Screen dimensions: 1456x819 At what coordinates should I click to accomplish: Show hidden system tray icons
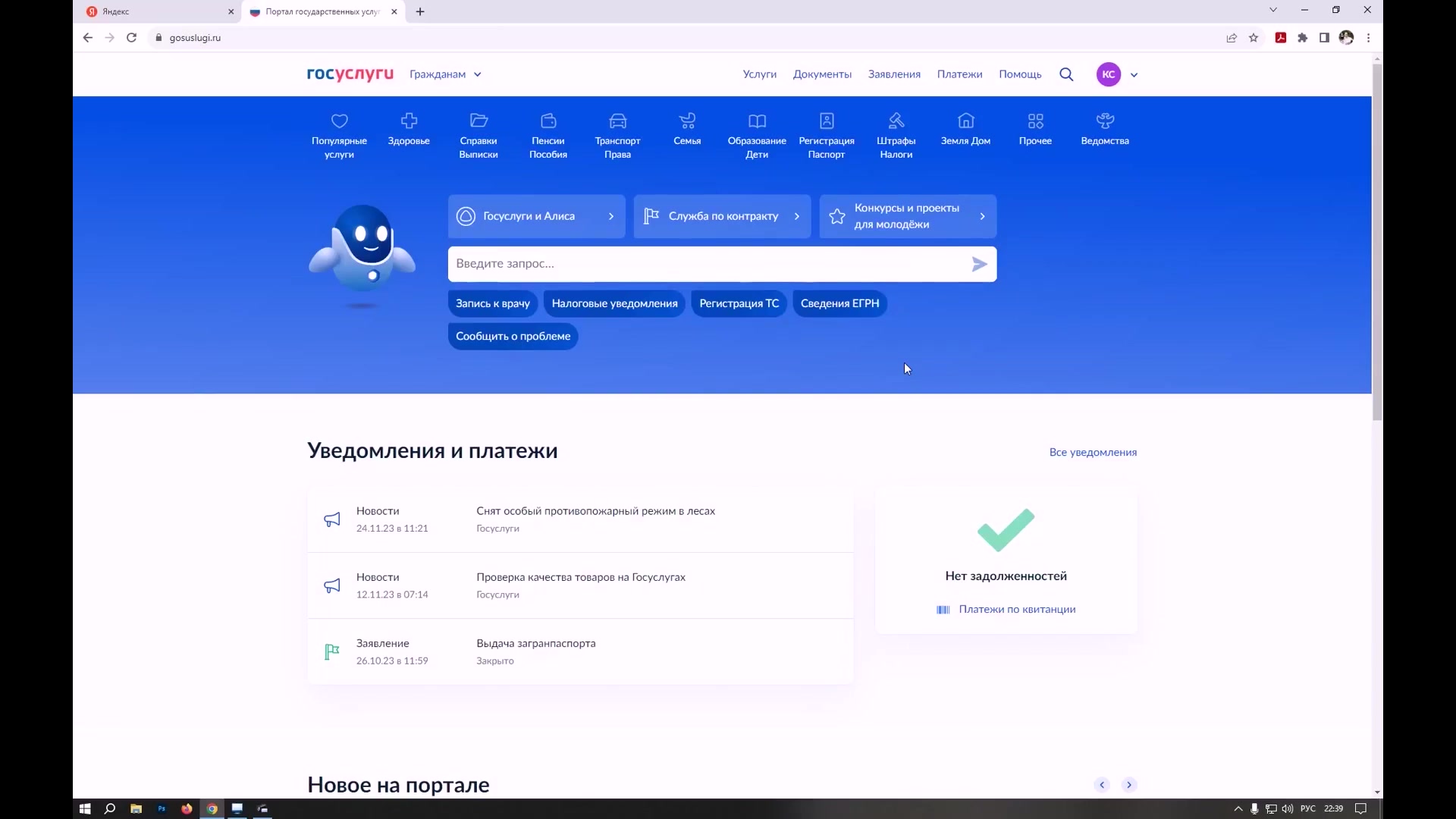coord(1238,809)
